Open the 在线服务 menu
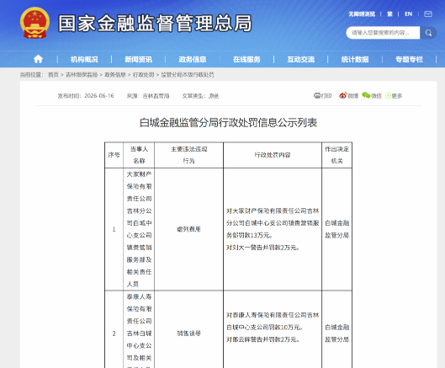 [247, 59]
